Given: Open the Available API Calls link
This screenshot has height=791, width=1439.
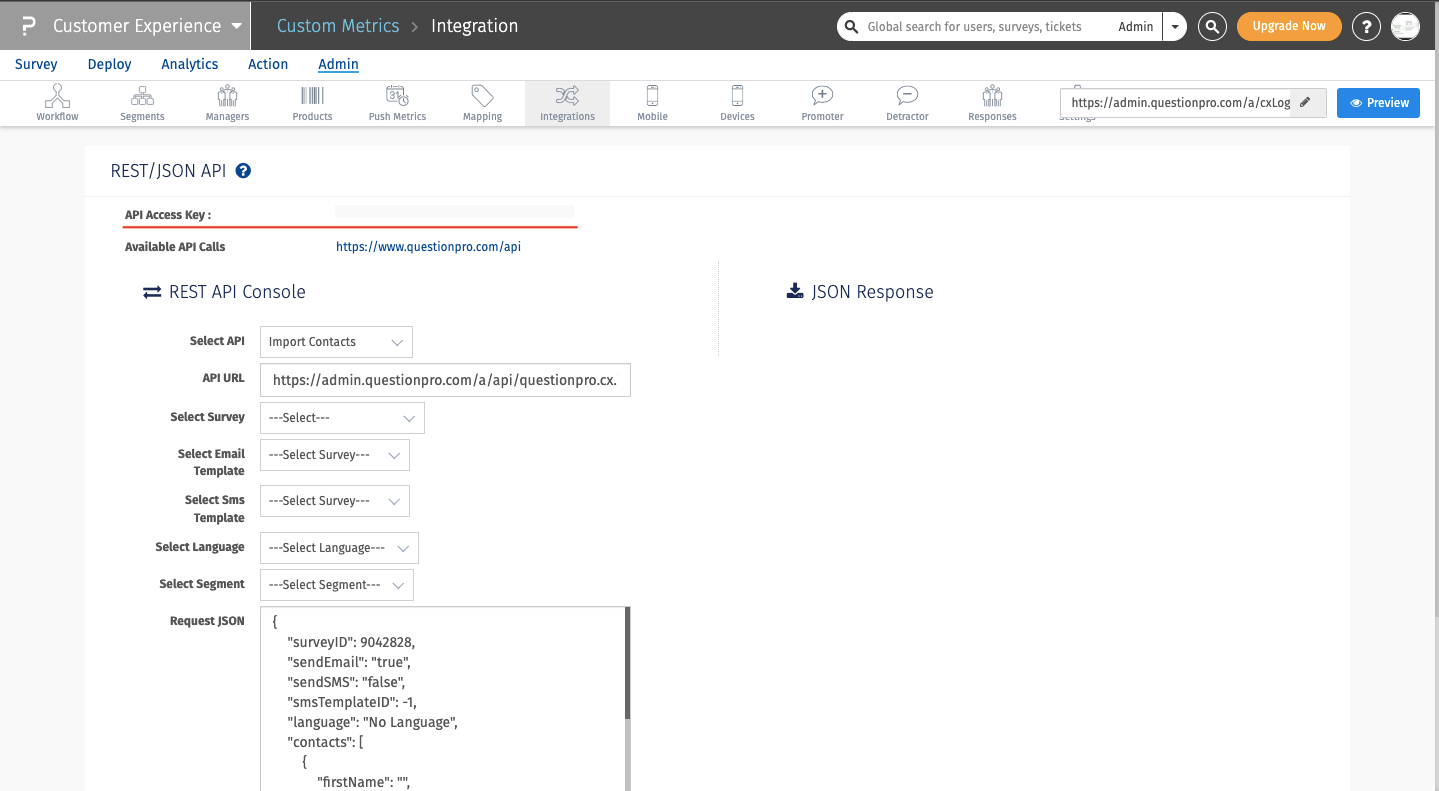Looking at the screenshot, I should point(428,246).
